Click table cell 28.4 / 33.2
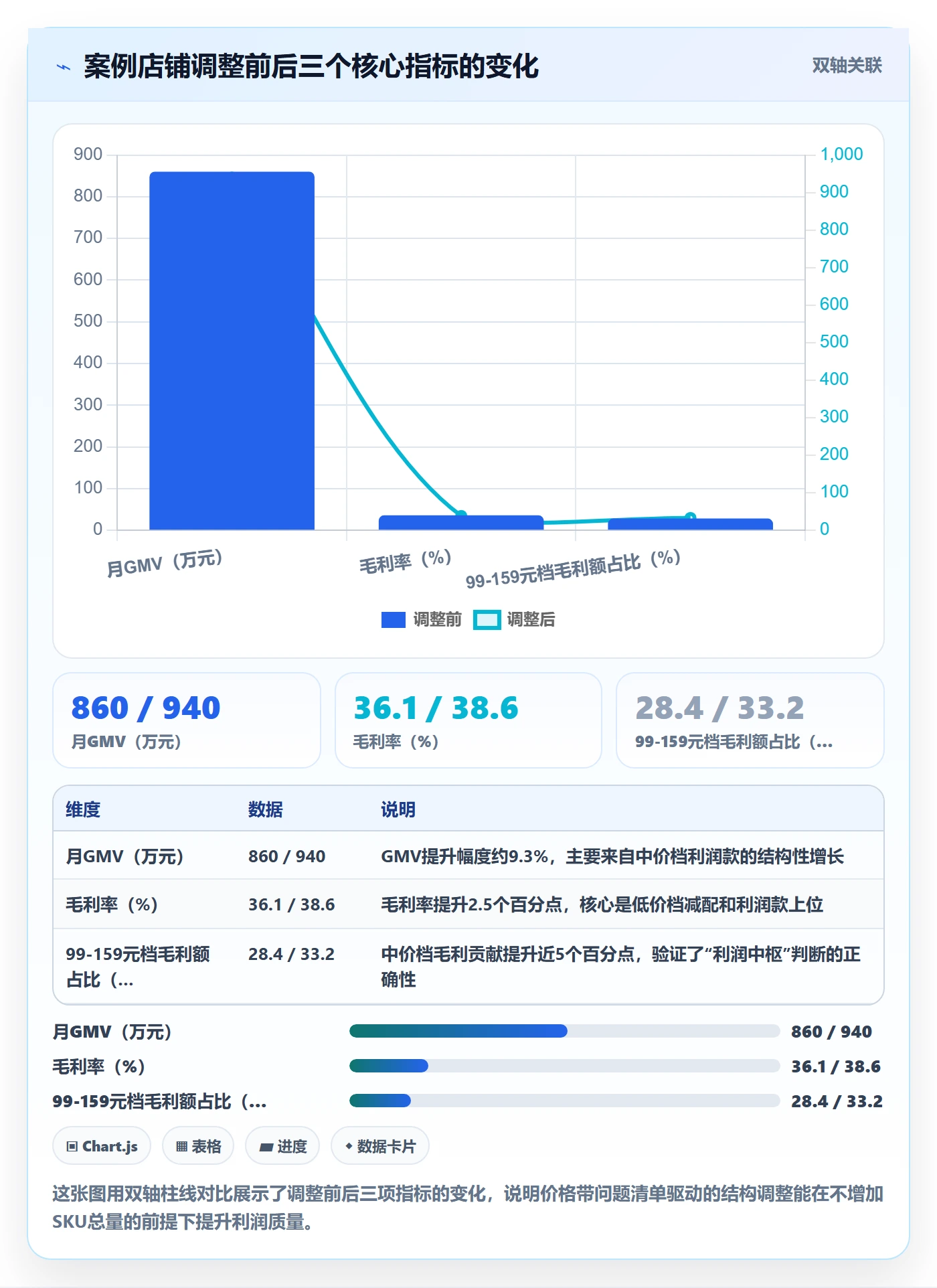This screenshot has height=1288, width=937. [x=292, y=954]
